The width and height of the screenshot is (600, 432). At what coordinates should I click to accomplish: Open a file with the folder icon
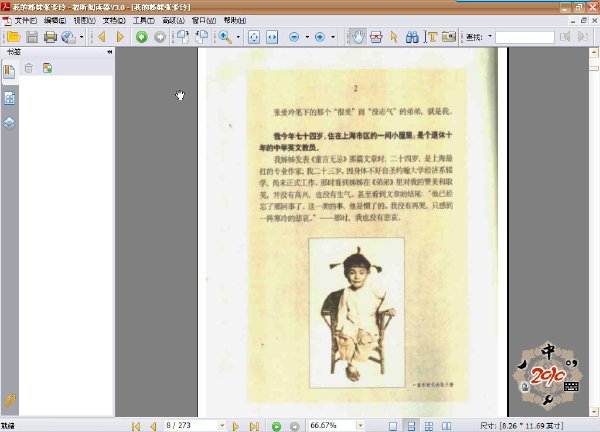coord(13,37)
